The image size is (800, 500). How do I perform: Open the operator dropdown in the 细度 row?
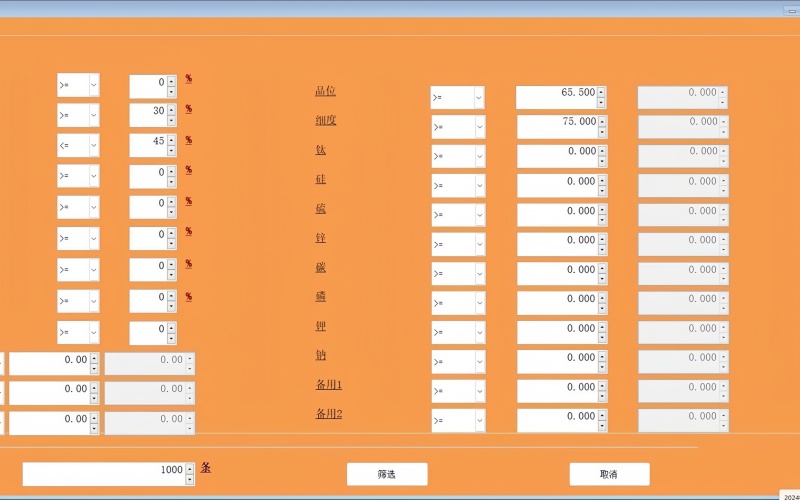click(479, 127)
